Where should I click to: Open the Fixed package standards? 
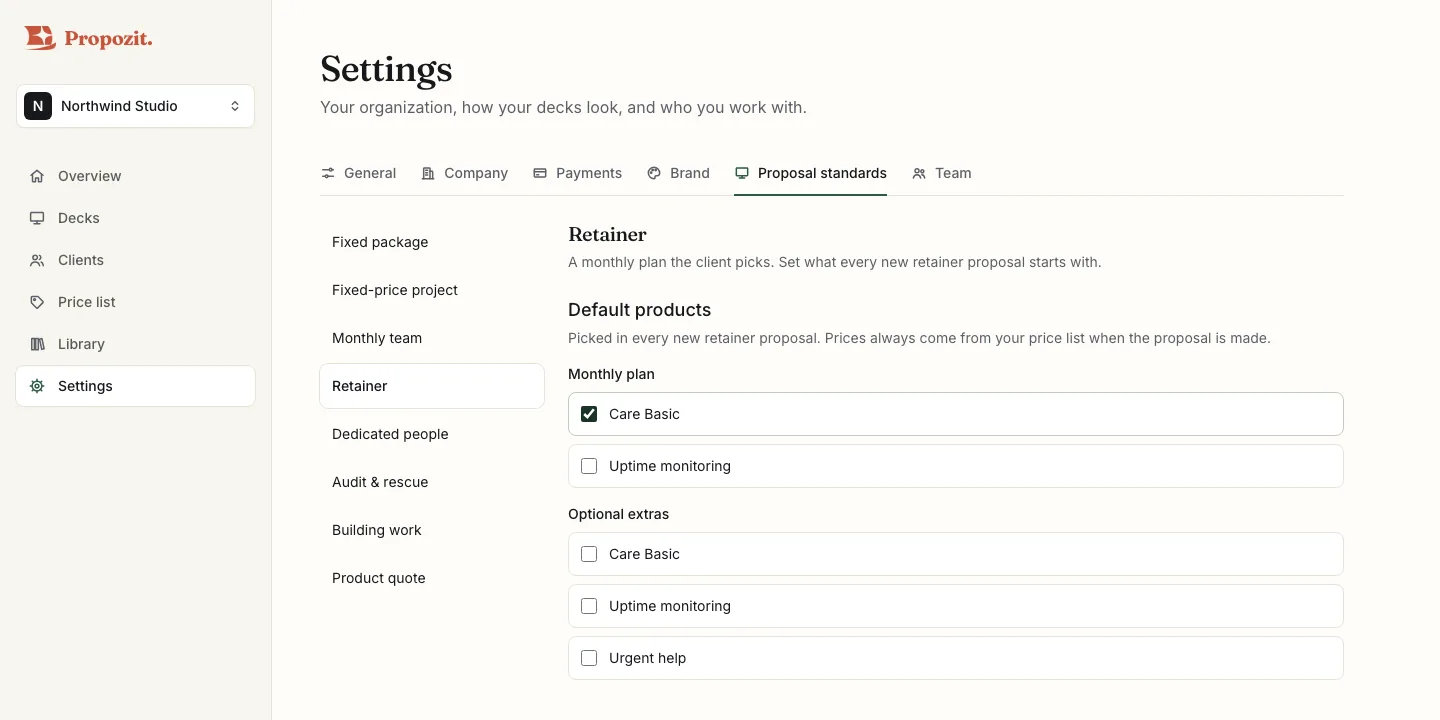coord(432,242)
